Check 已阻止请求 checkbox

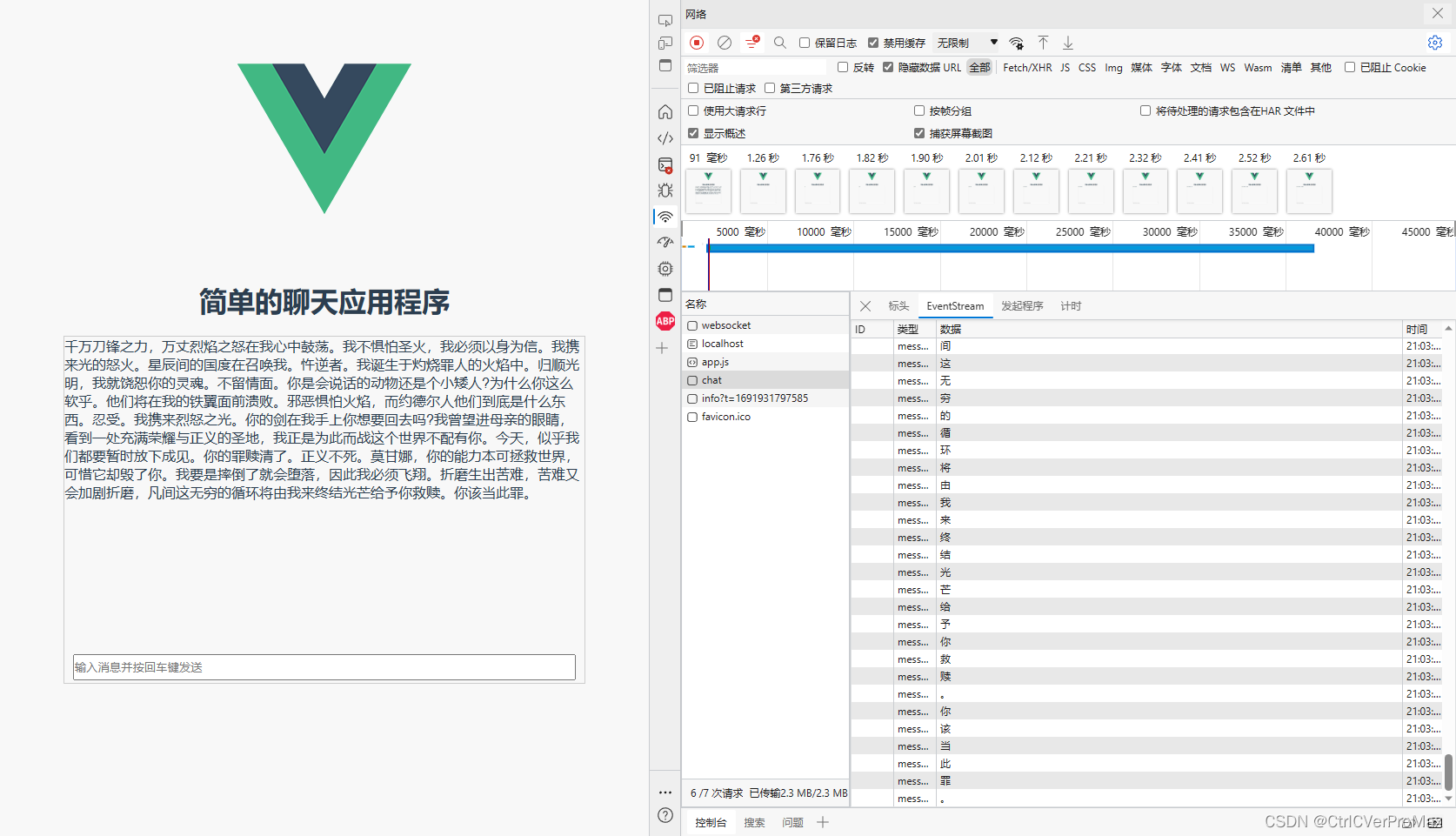pyautogui.click(x=693, y=88)
